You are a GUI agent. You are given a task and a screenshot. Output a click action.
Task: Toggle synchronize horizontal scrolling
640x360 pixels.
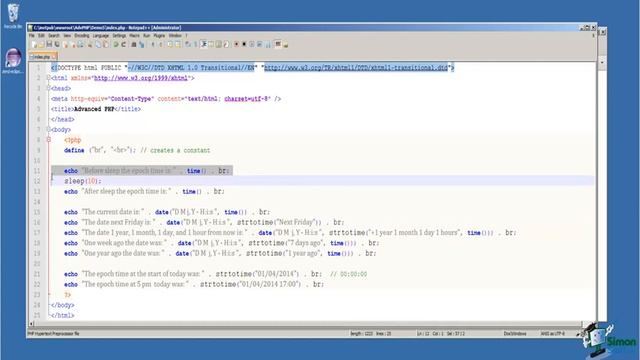point(178,44)
